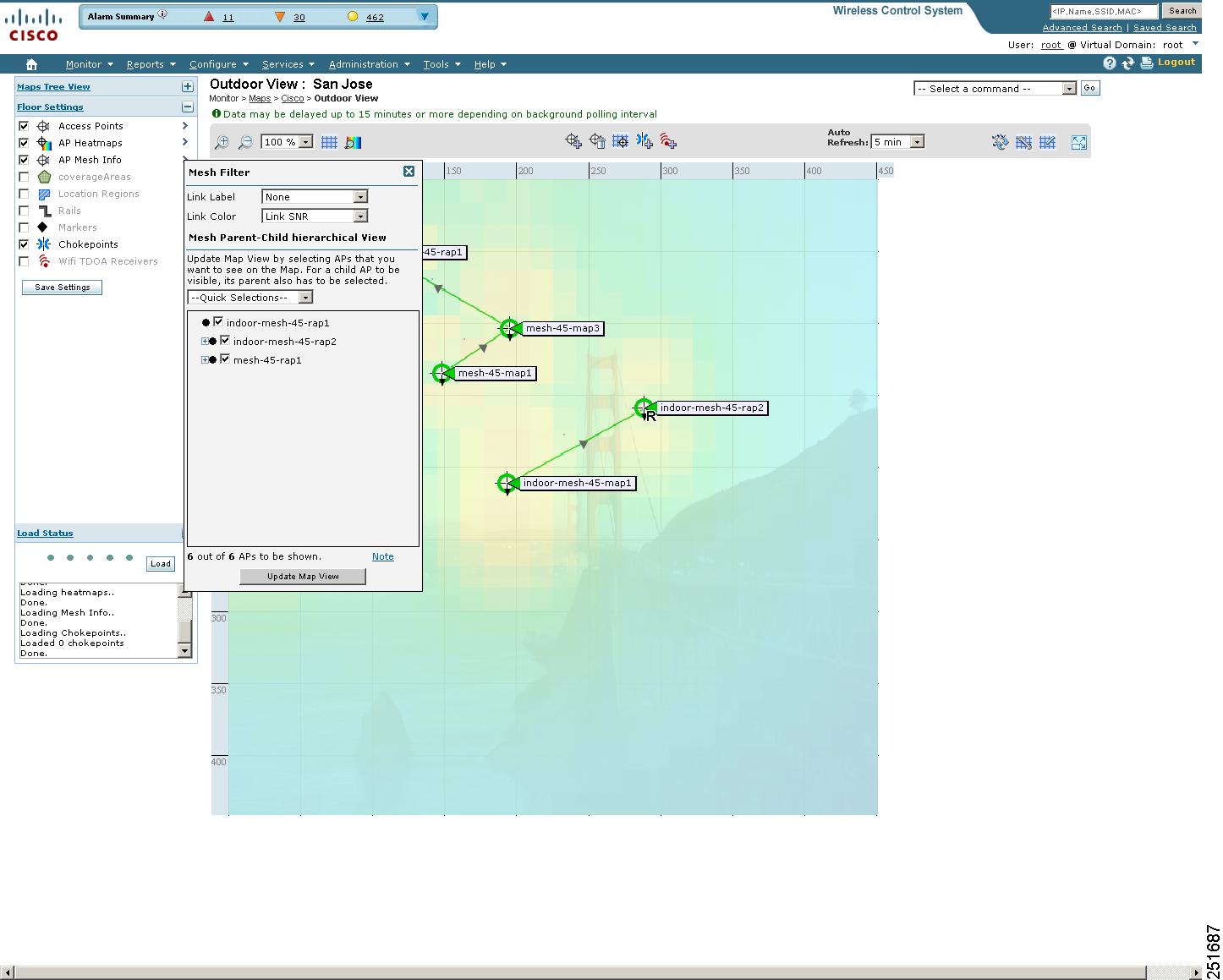
Task: Uncheck the AP Heatmaps checkbox
Action: click(24, 143)
